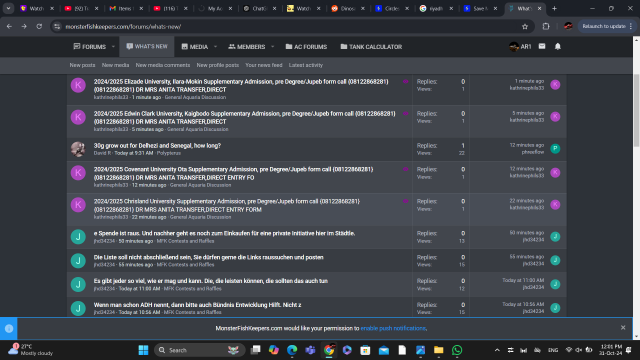Go to New media comments
640x360 pixels.
tap(163, 65)
